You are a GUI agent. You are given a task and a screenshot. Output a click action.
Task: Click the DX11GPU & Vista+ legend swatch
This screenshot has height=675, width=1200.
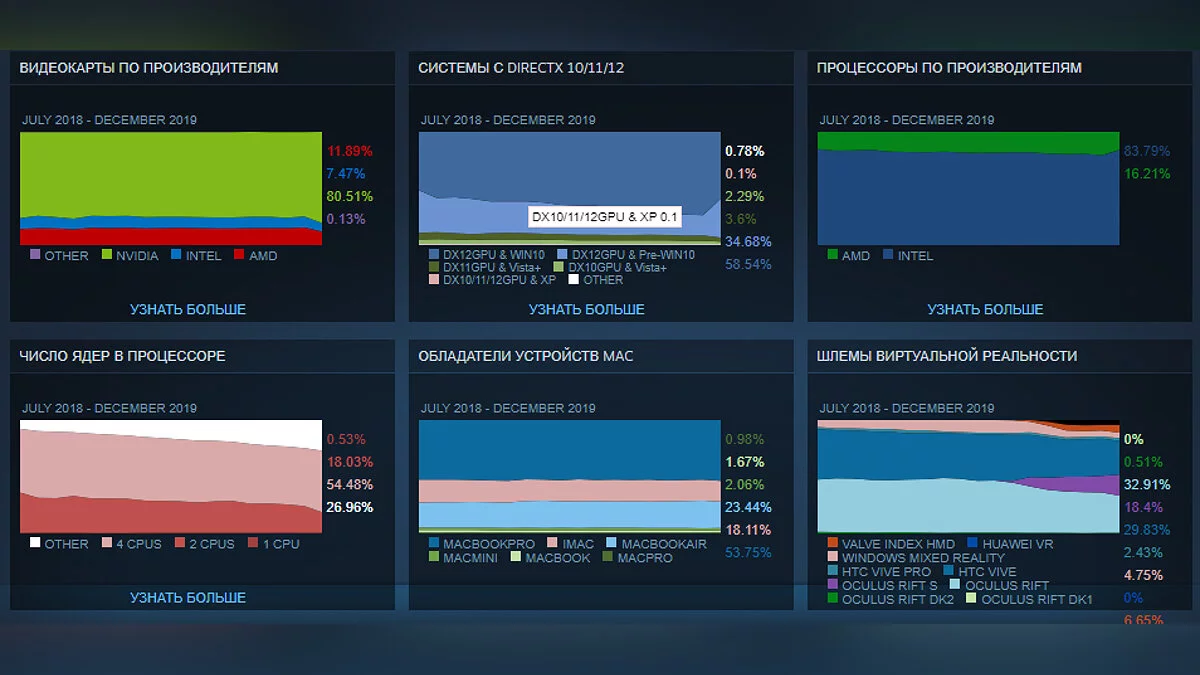[434, 267]
